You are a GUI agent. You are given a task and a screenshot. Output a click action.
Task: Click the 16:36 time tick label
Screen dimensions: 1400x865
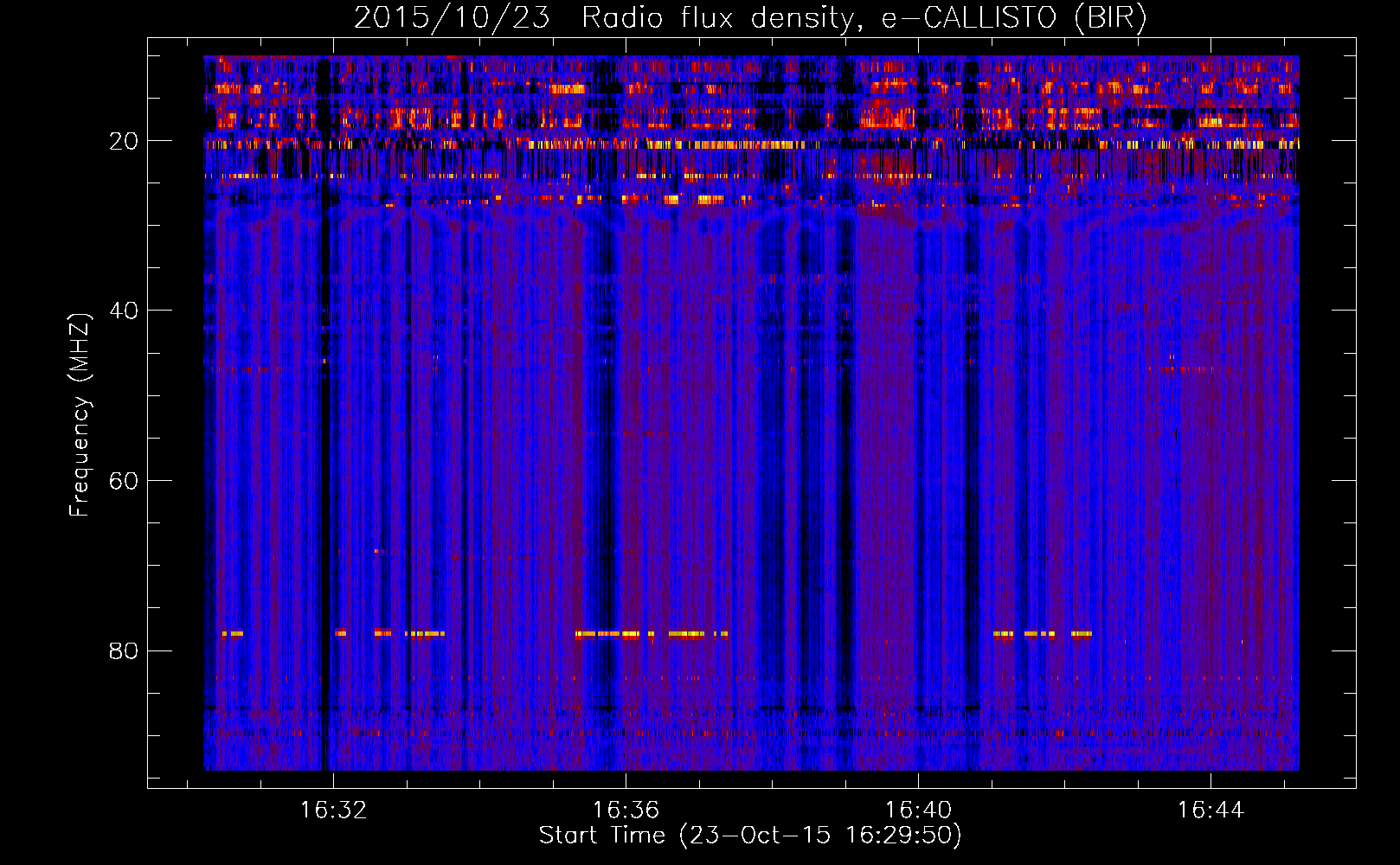626,810
